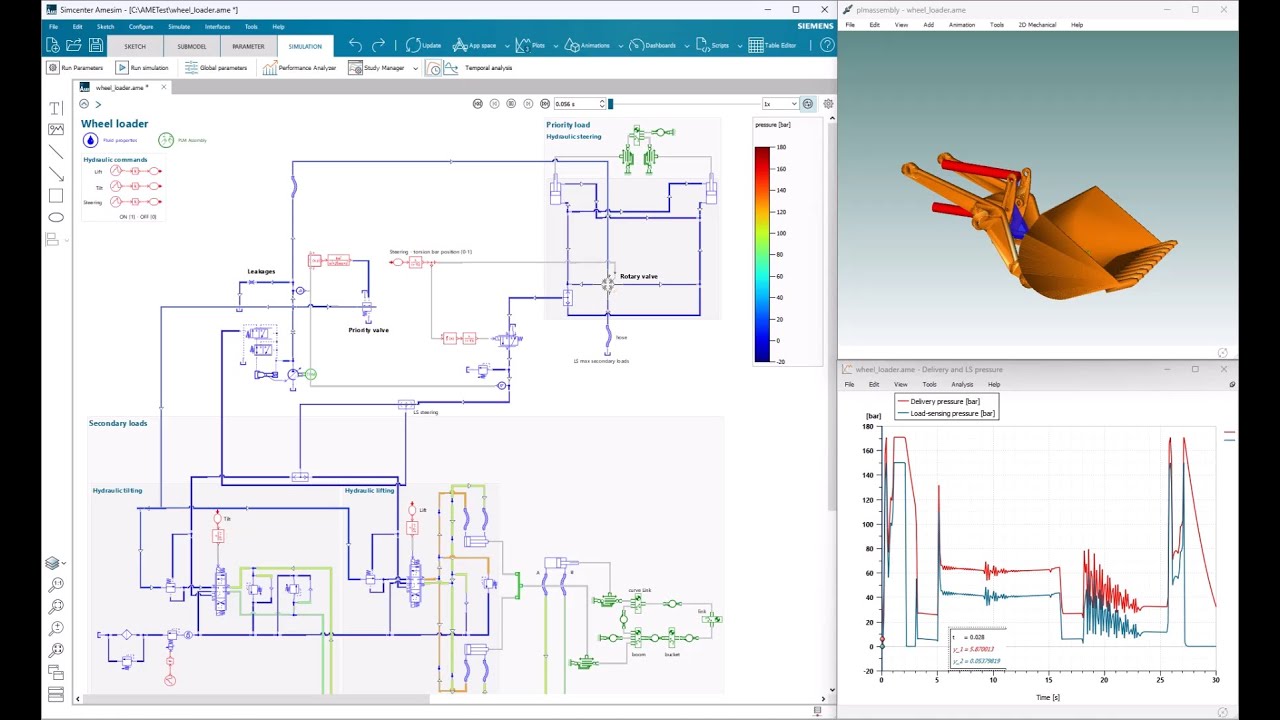Expand the alignment tool dropdown in sidebar
1280x720 pixels.
click(x=67, y=240)
